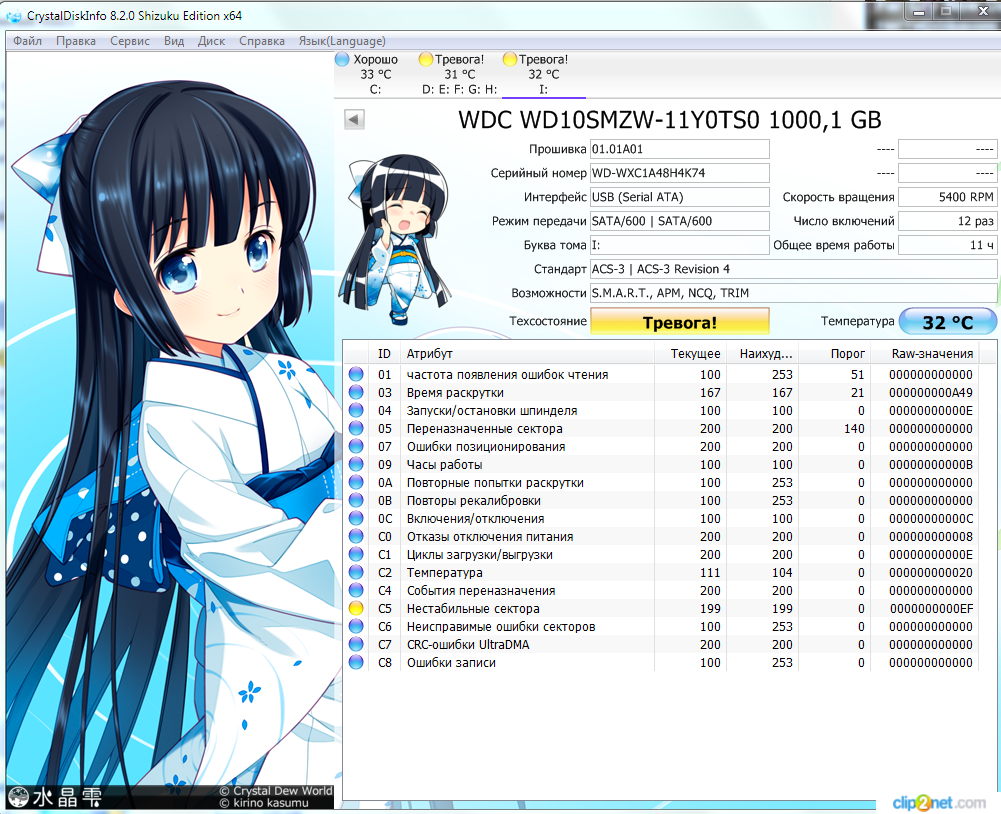Click the Возможности field S.M.A.R.T., APM
This screenshot has height=814, width=1001.
[793, 293]
